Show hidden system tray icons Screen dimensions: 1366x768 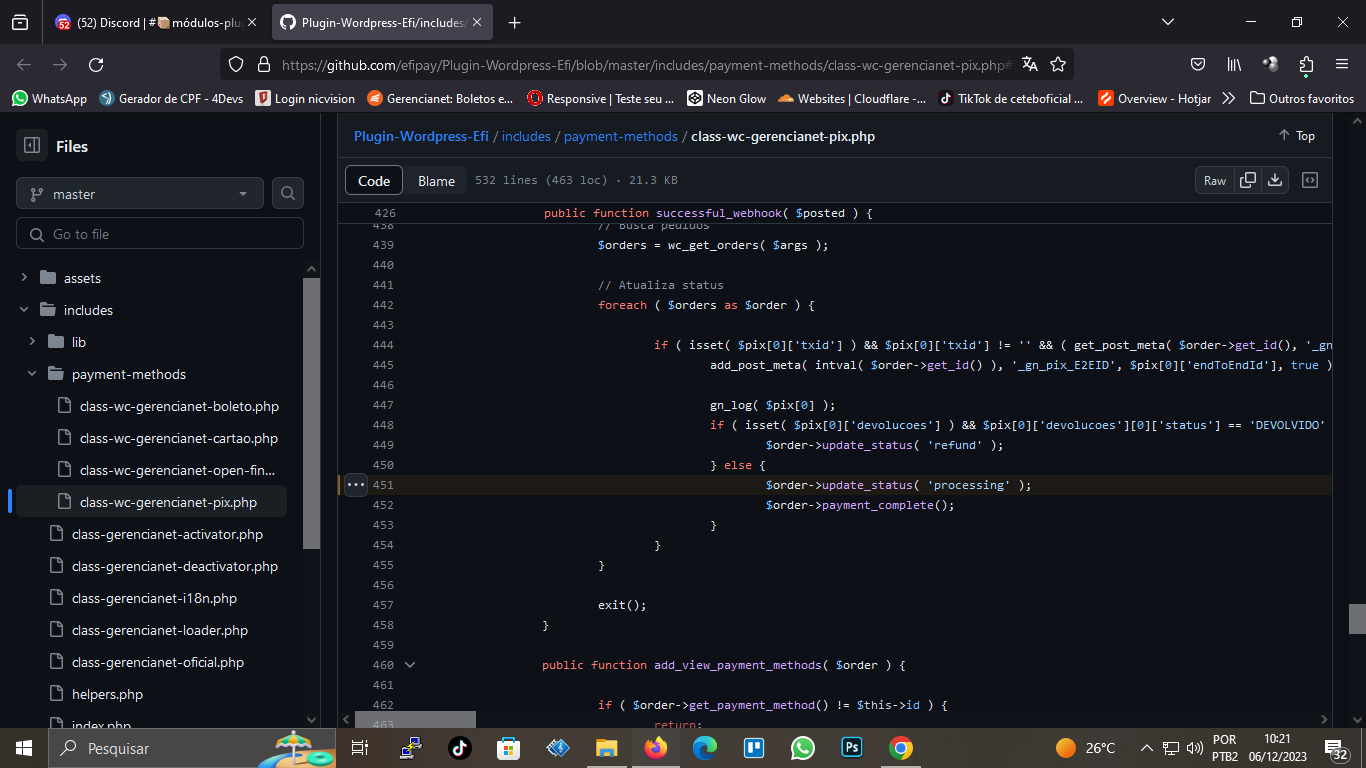click(x=1146, y=748)
